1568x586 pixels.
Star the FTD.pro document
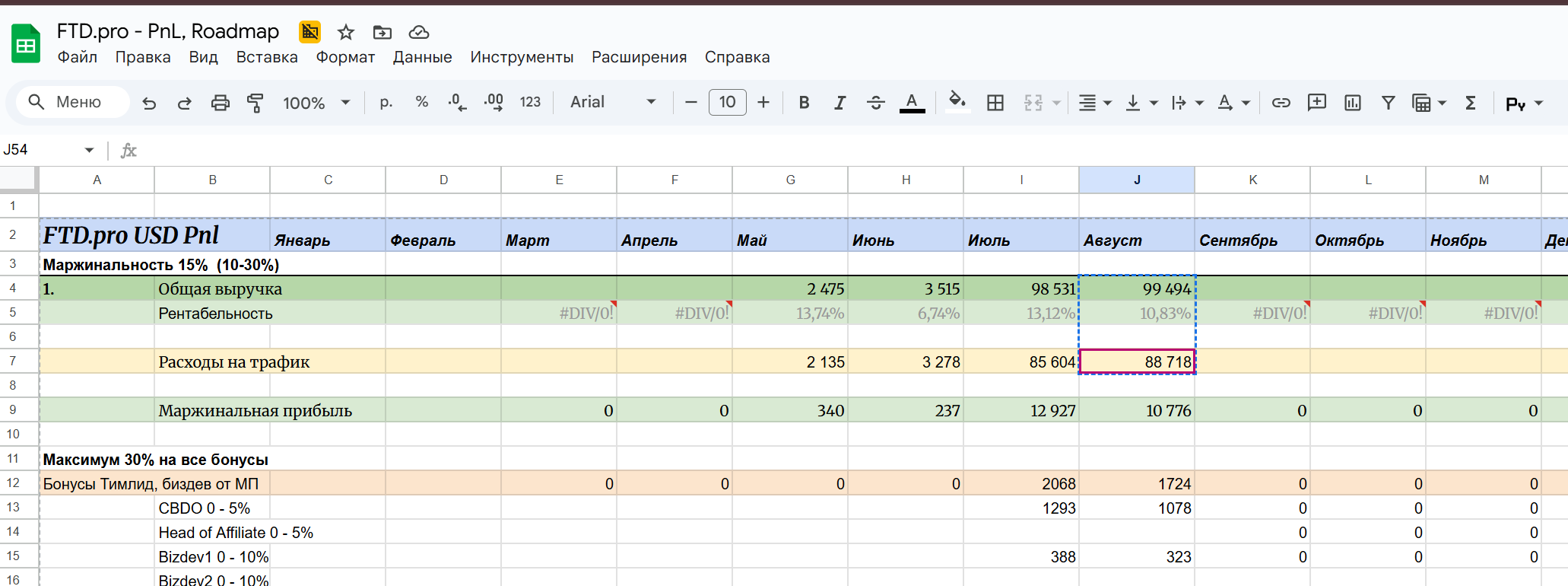click(346, 32)
